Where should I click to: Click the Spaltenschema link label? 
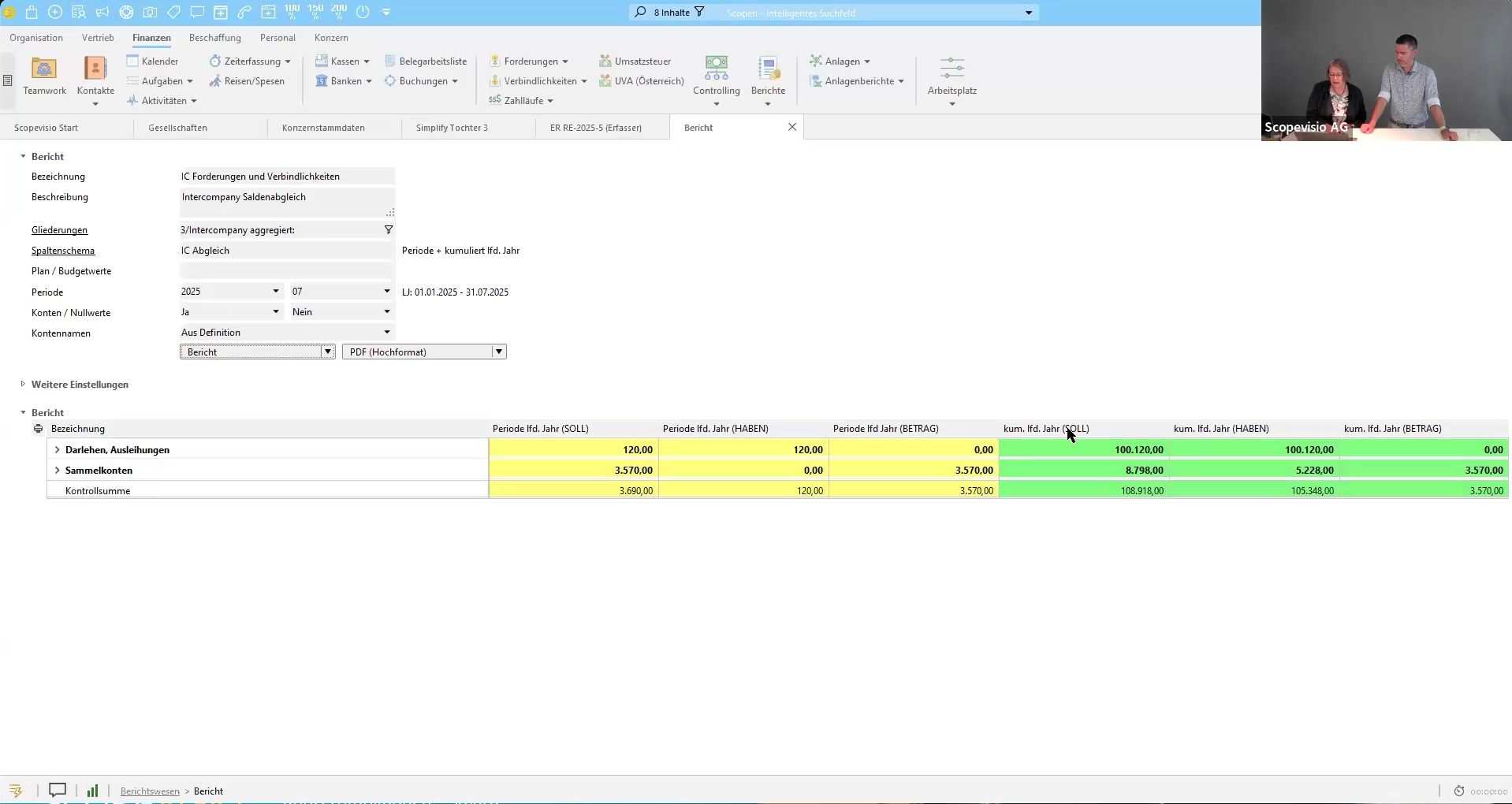tap(63, 251)
